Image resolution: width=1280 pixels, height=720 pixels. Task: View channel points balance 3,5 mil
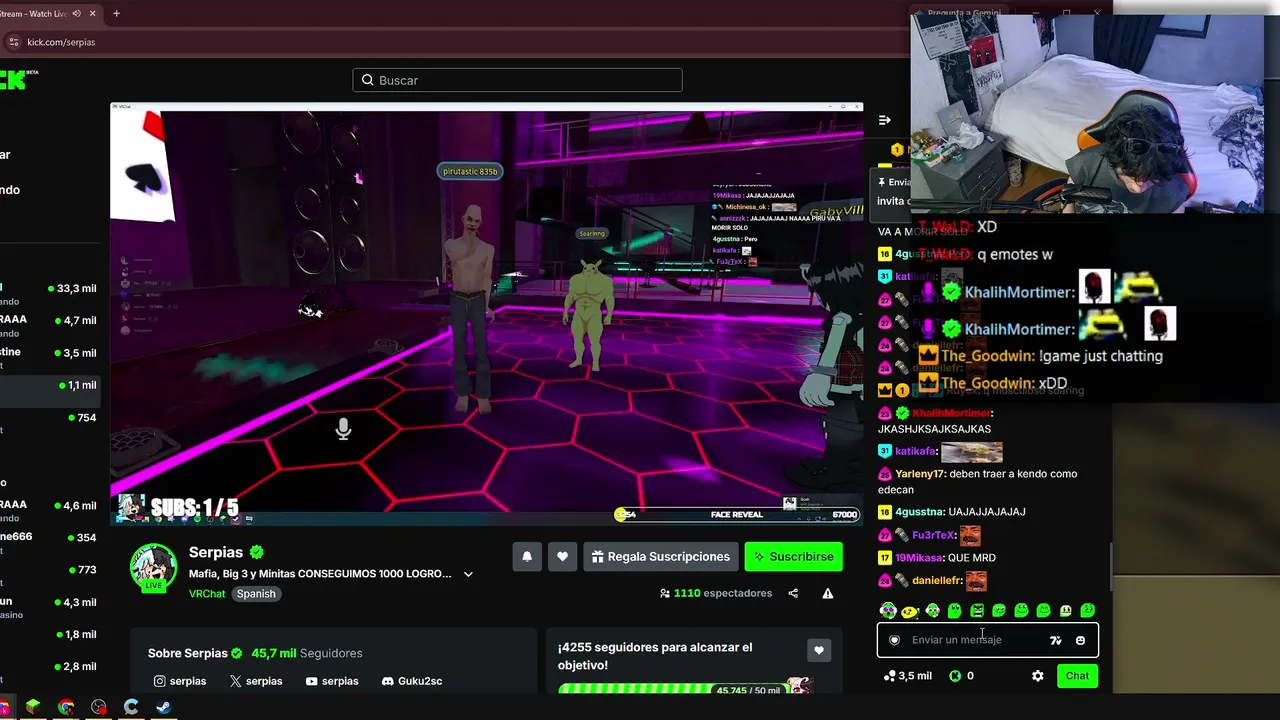(x=908, y=676)
